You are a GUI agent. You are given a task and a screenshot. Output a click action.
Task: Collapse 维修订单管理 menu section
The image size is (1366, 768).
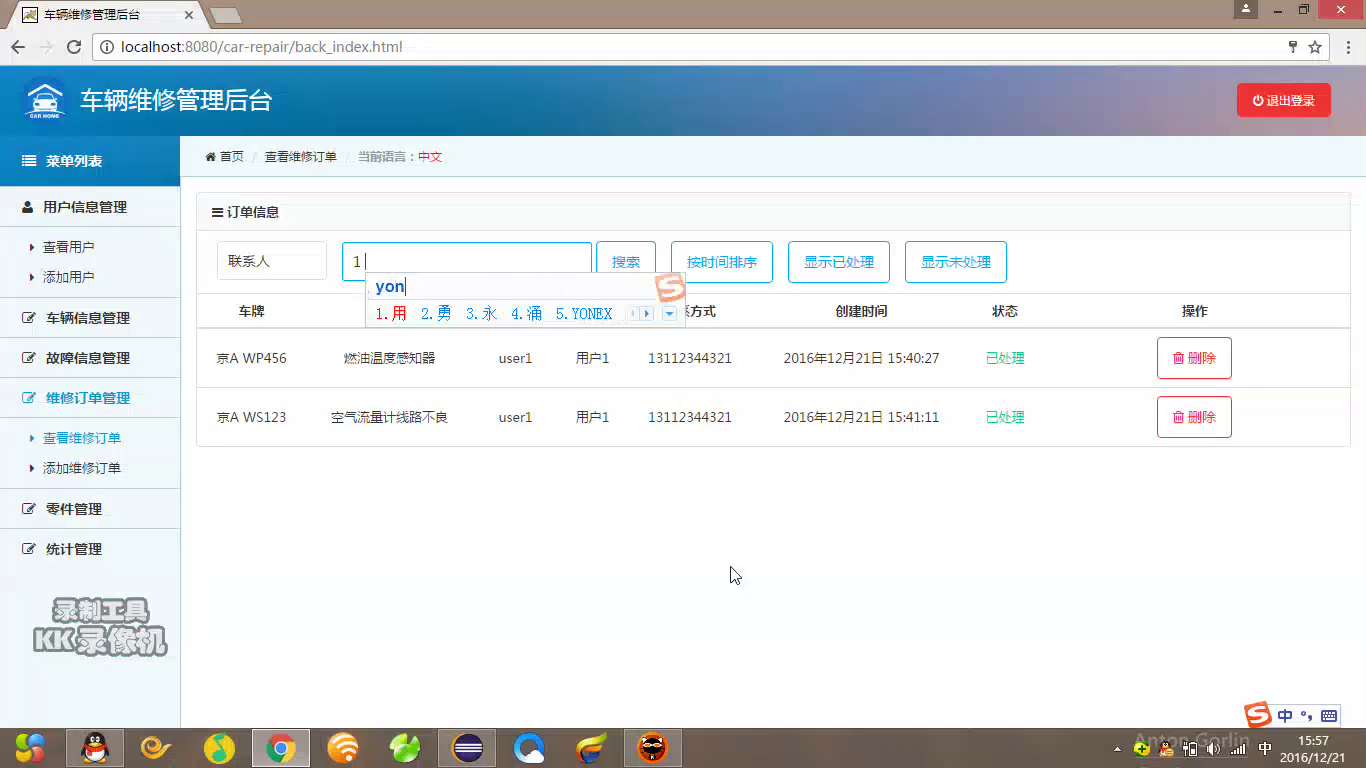click(x=90, y=398)
